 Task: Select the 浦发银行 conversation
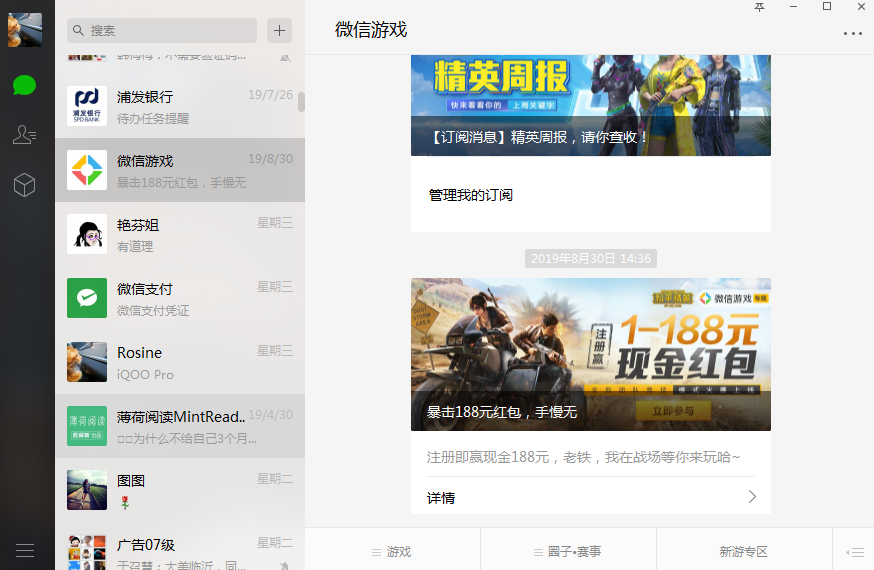[x=180, y=106]
